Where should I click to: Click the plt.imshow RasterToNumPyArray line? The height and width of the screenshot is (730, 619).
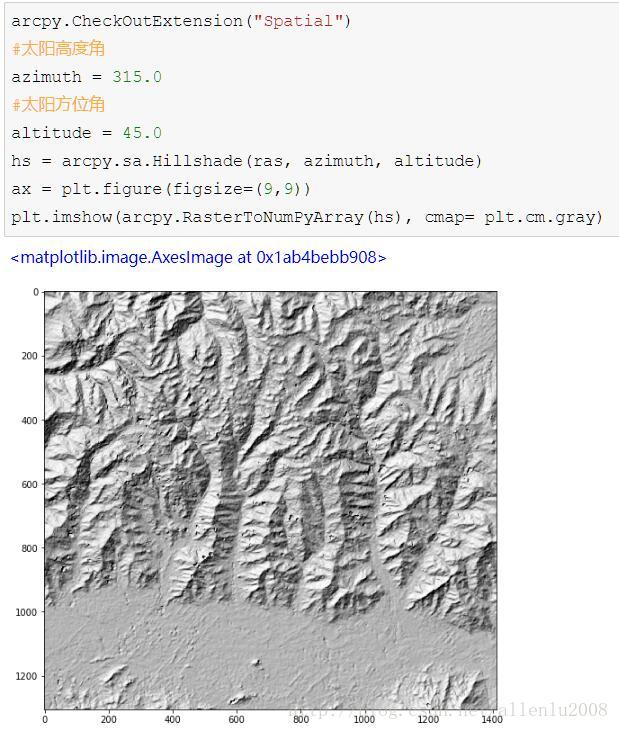(x=307, y=217)
